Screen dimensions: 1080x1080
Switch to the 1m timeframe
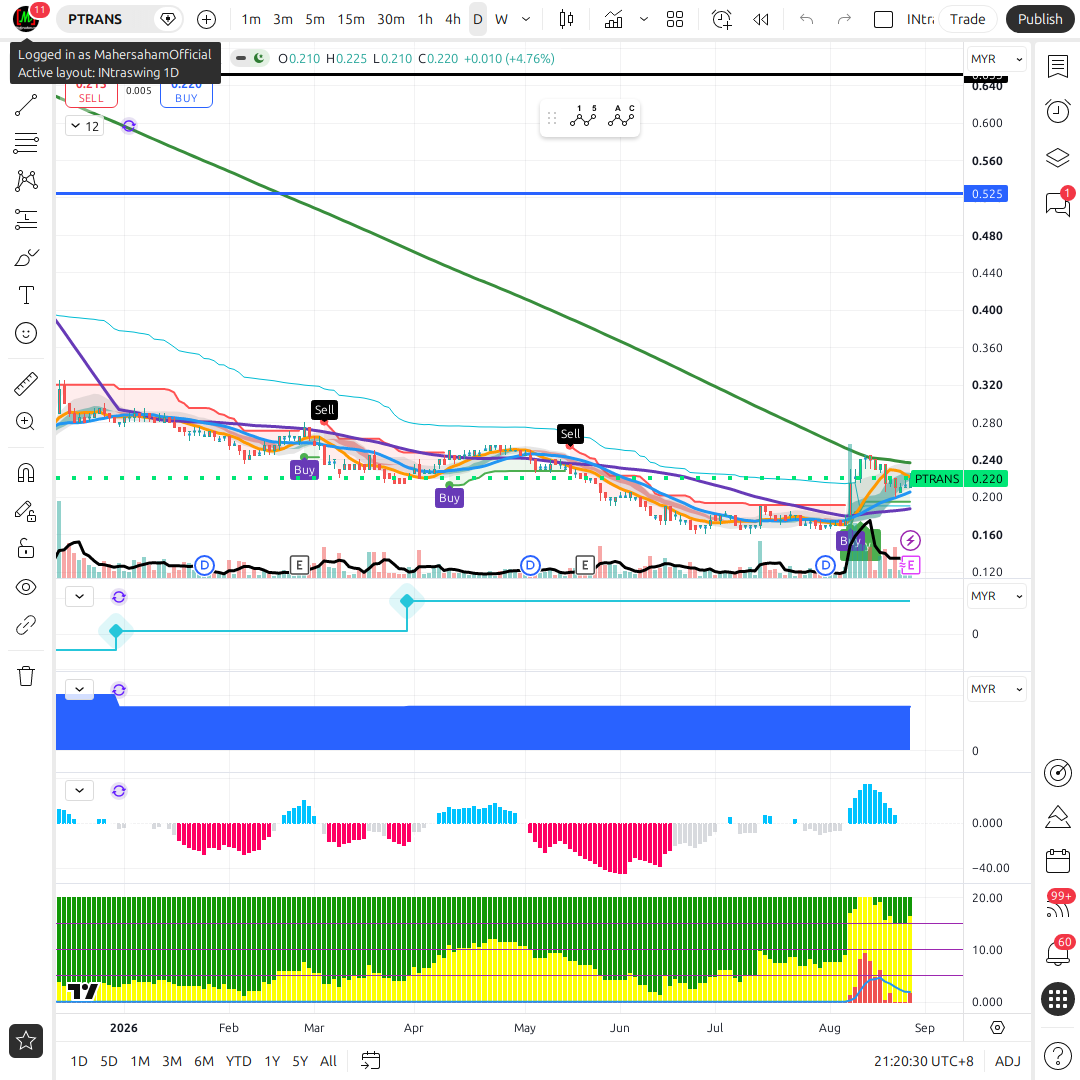click(x=251, y=19)
